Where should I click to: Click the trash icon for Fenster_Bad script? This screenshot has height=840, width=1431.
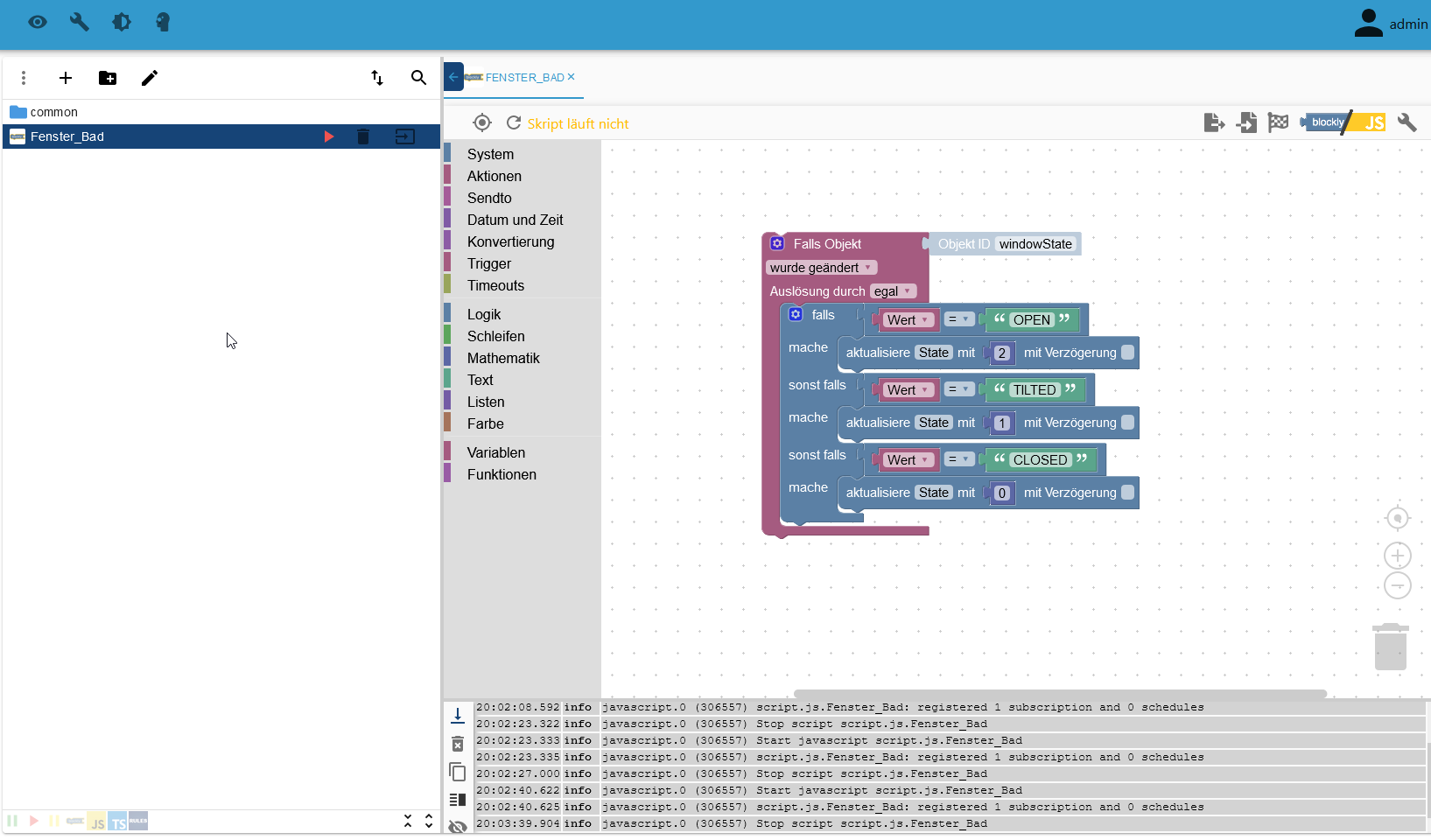pyautogui.click(x=363, y=136)
